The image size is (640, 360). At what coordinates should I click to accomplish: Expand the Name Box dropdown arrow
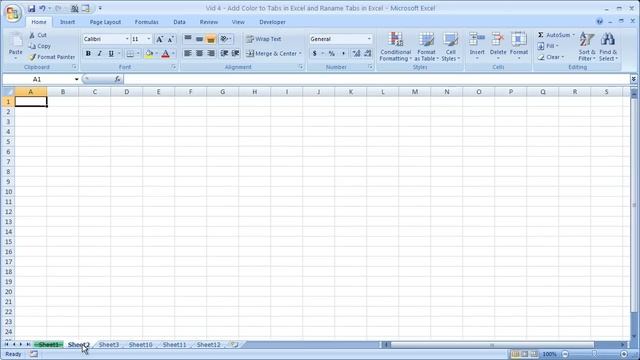coord(76,79)
